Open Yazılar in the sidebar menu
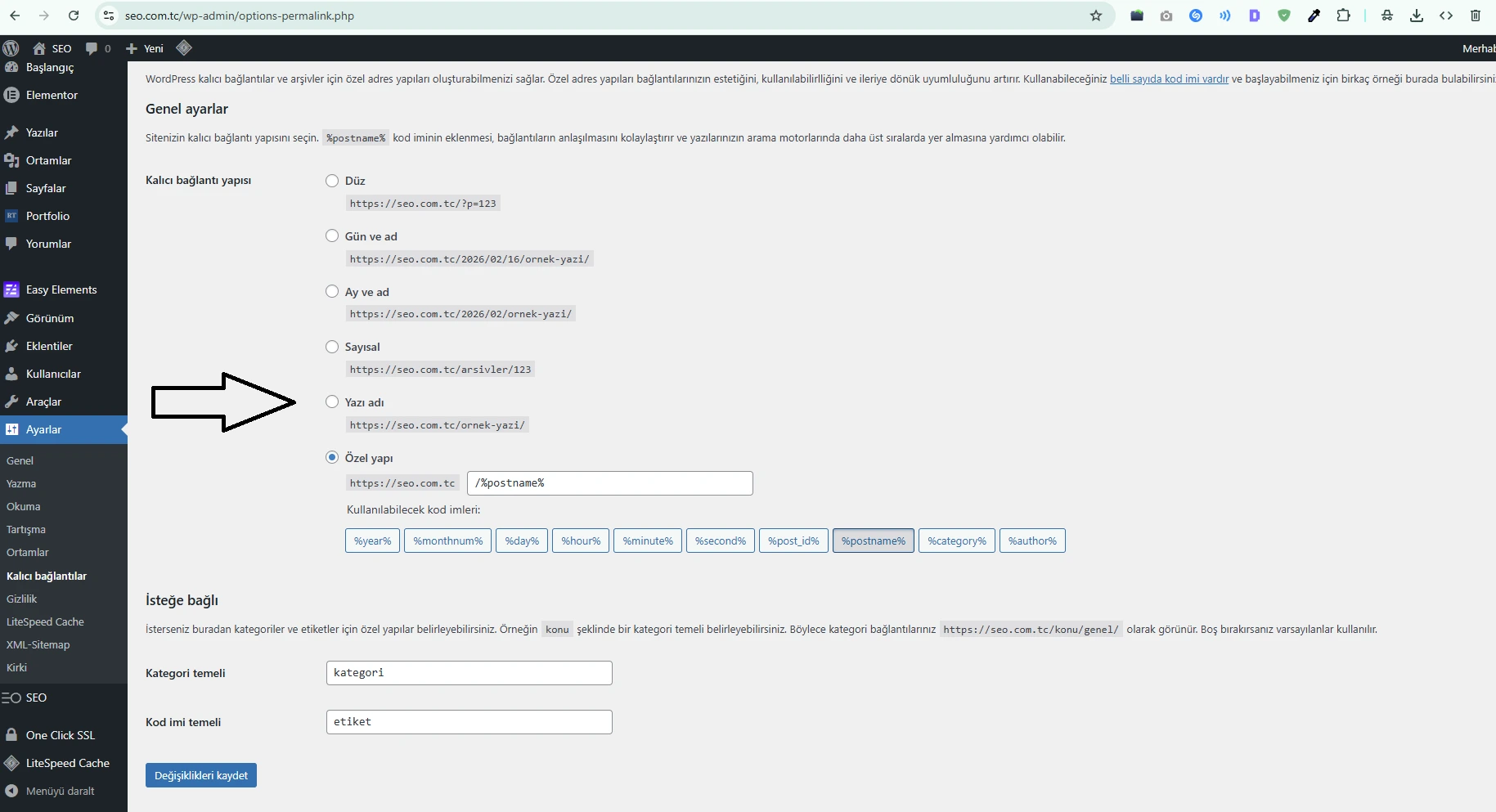This screenshot has height=812, width=1496. 43,132
